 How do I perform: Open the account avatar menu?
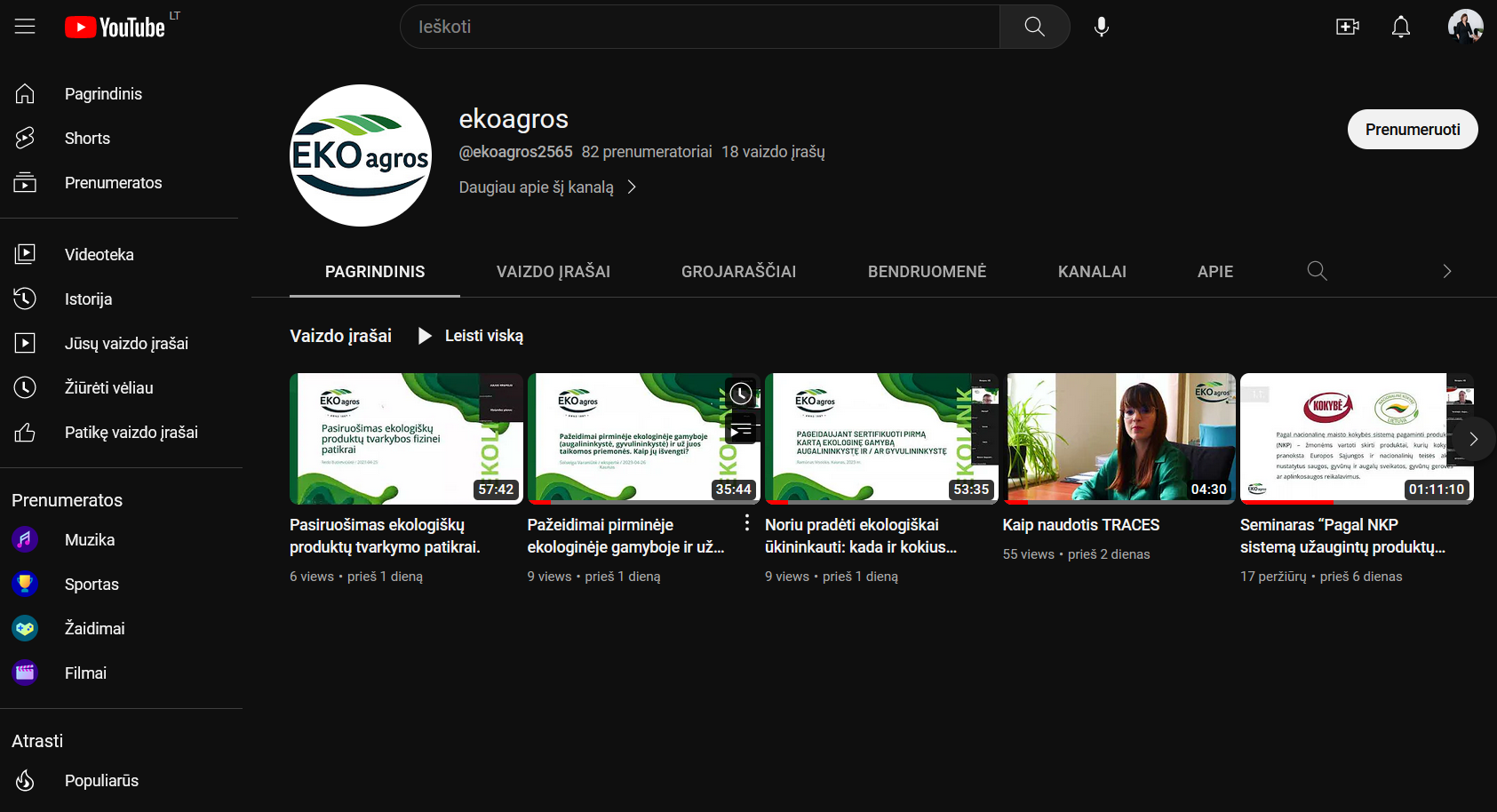tap(1465, 27)
